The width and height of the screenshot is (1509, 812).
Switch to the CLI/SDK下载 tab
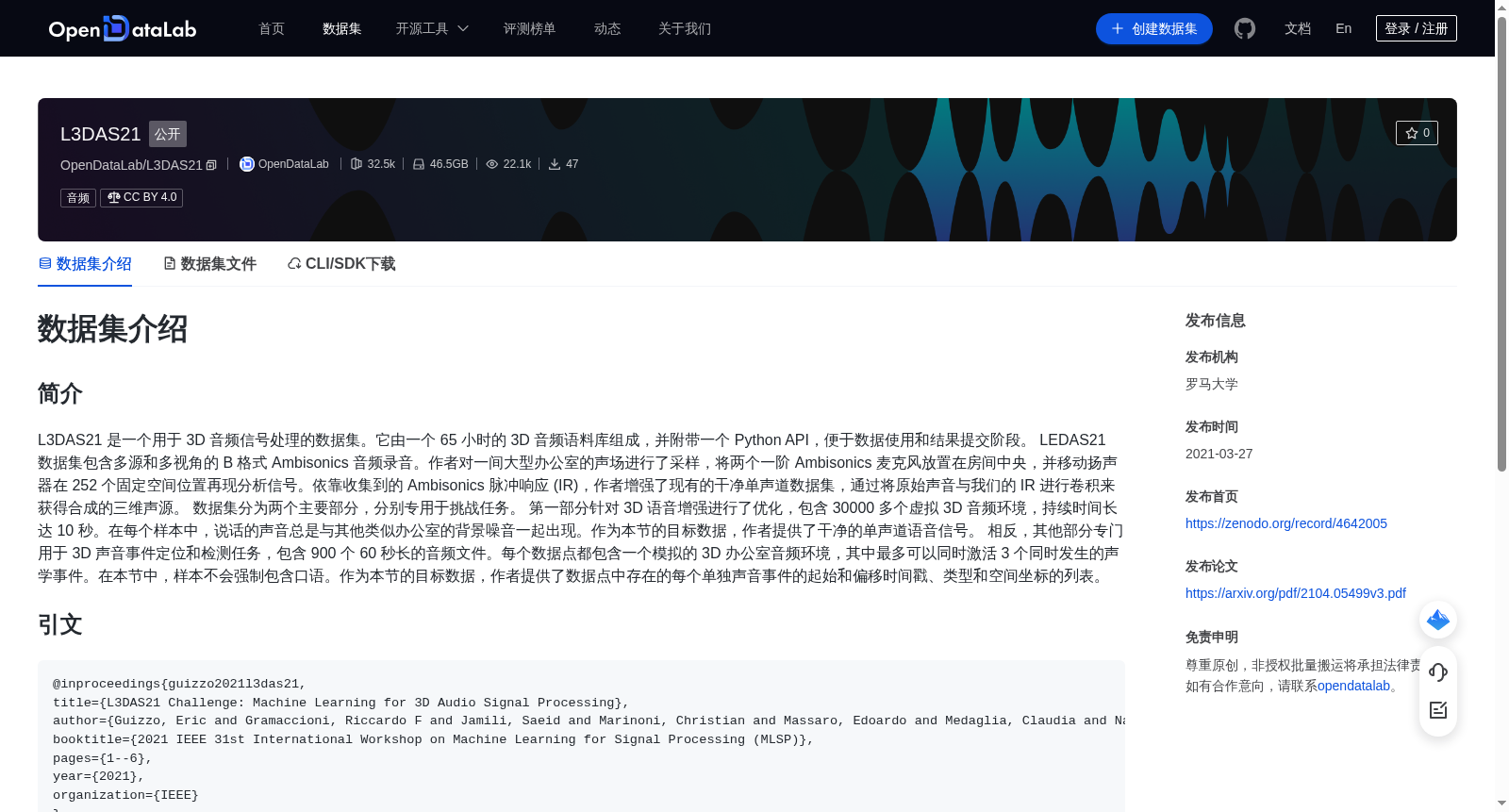341,264
